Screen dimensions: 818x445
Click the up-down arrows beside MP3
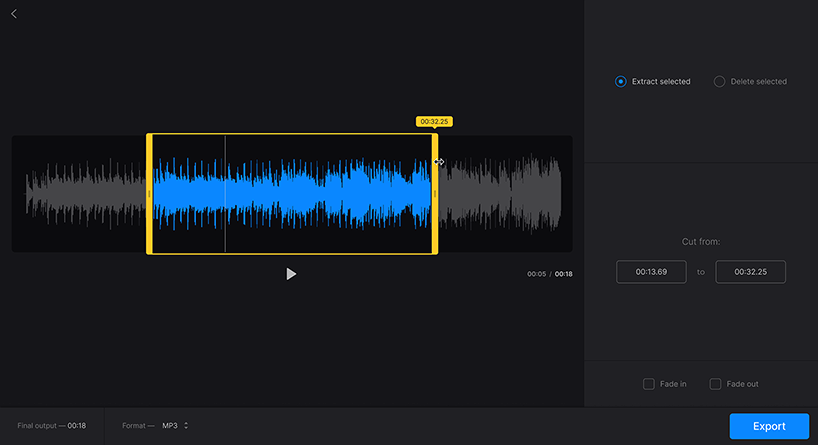click(x=186, y=426)
